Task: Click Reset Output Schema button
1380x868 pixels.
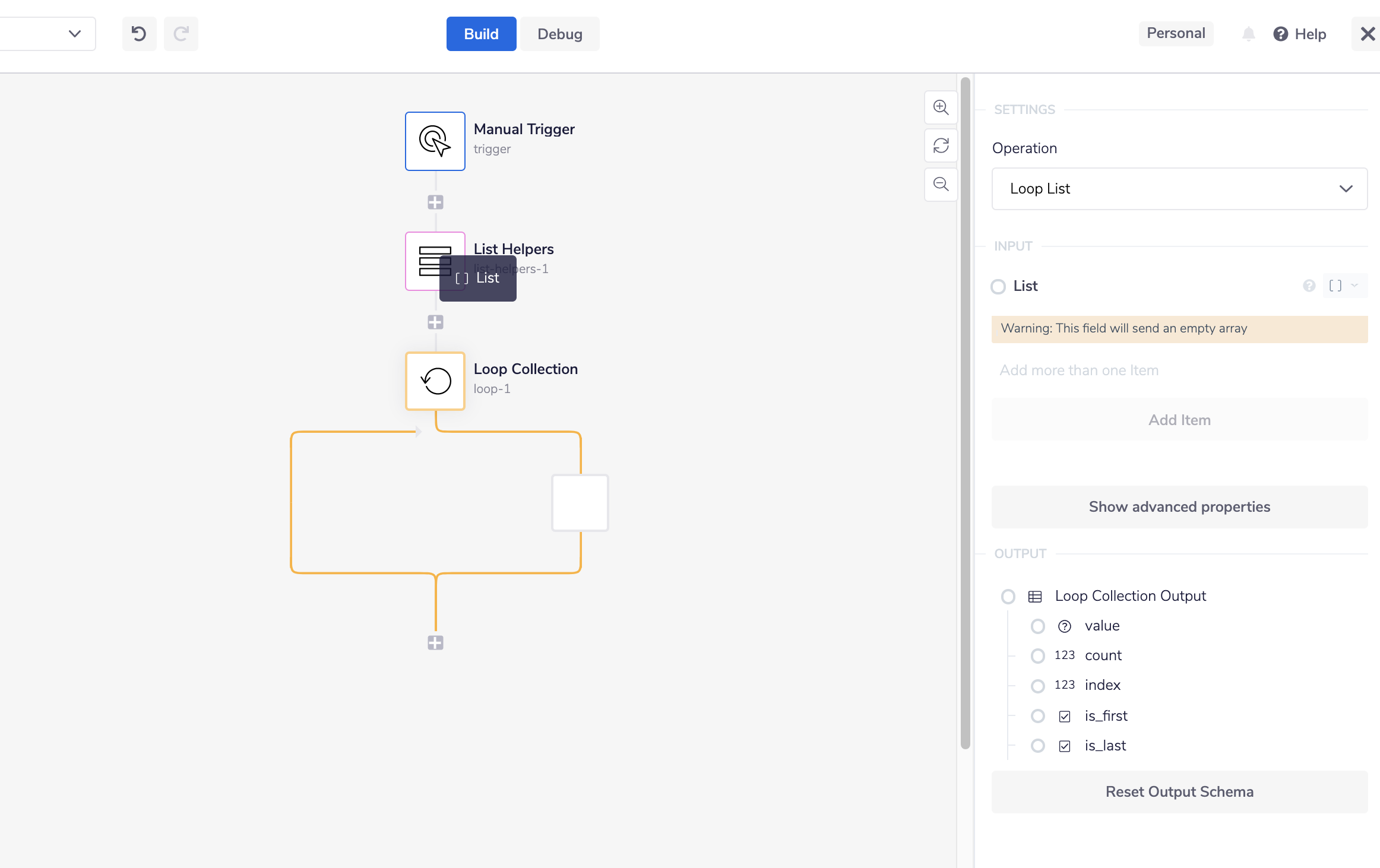Action: point(1179,792)
